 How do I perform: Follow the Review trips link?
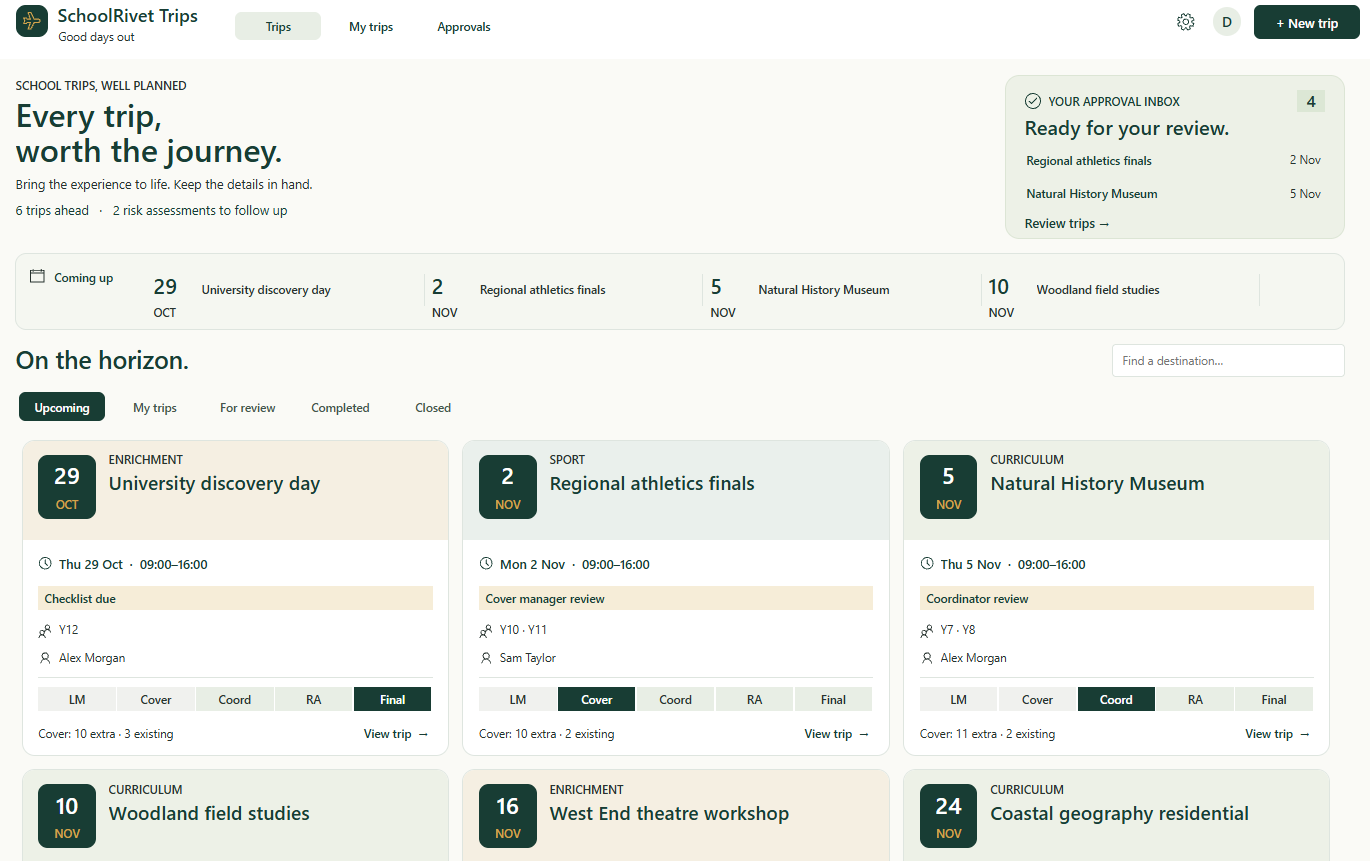[x=1068, y=223]
